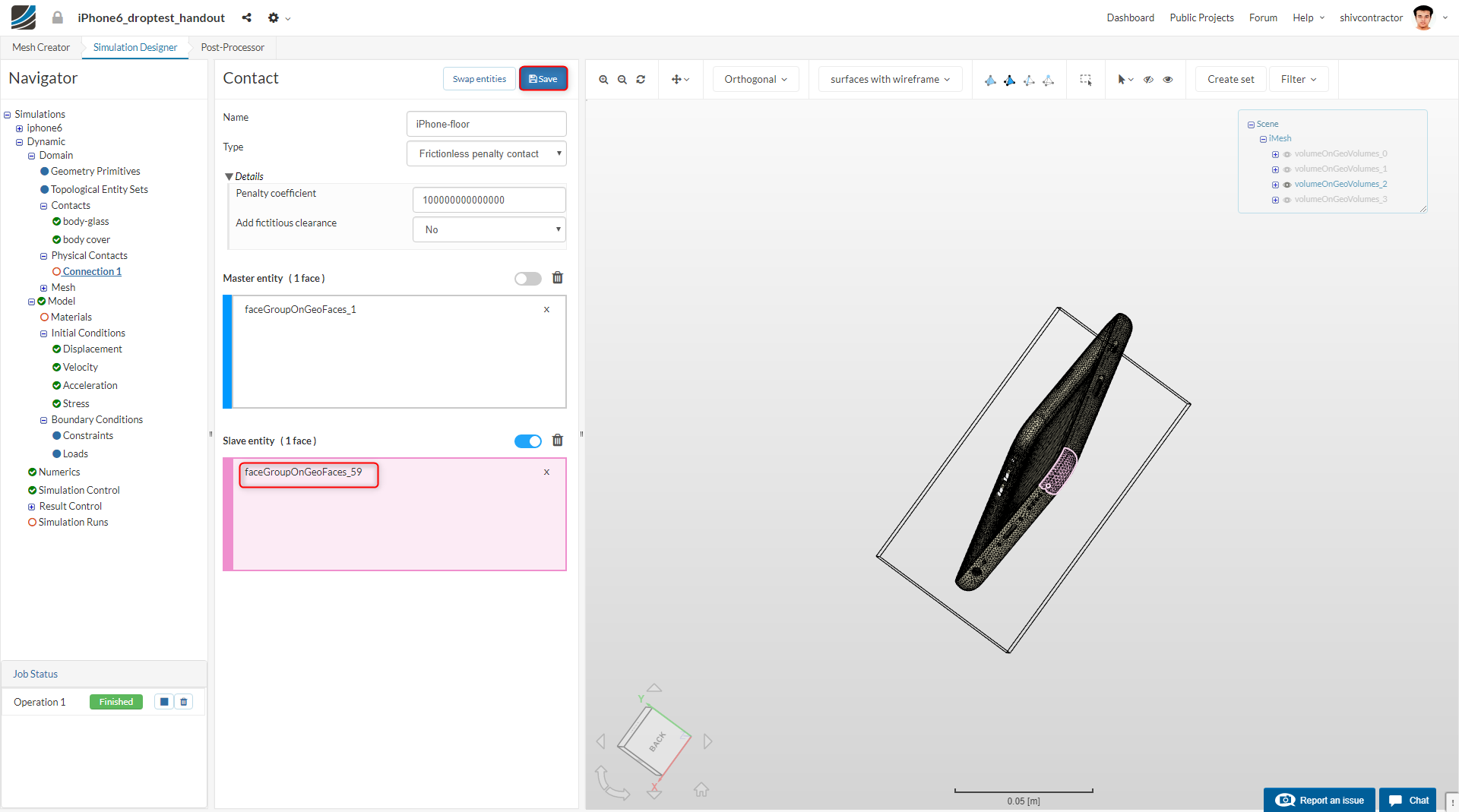Select the first surface render mode icon
This screenshot has height=812, width=1459.
990,80
